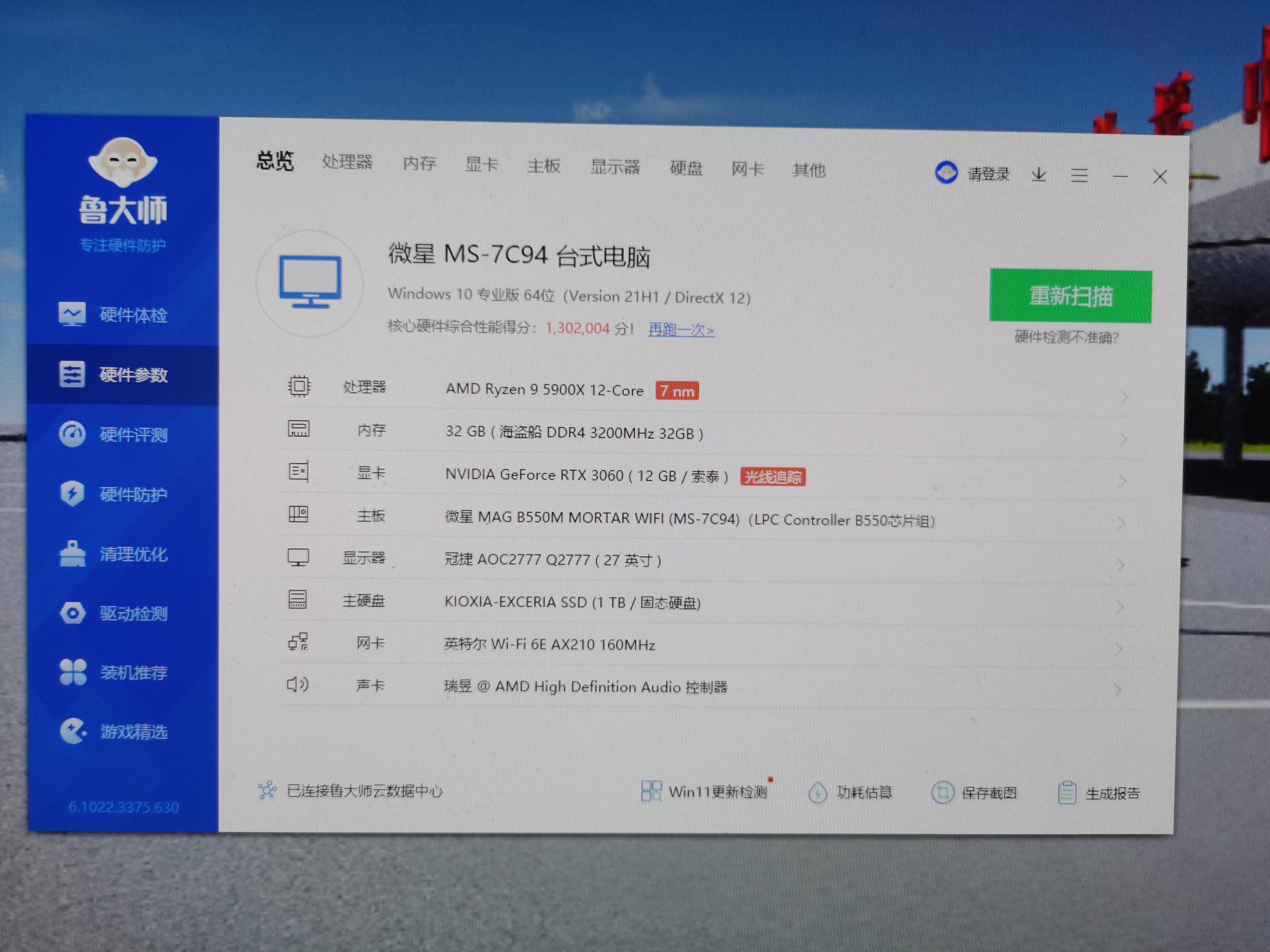Open the hamburger menu icon
Viewport: 1270px width, 952px height.
click(x=1079, y=176)
